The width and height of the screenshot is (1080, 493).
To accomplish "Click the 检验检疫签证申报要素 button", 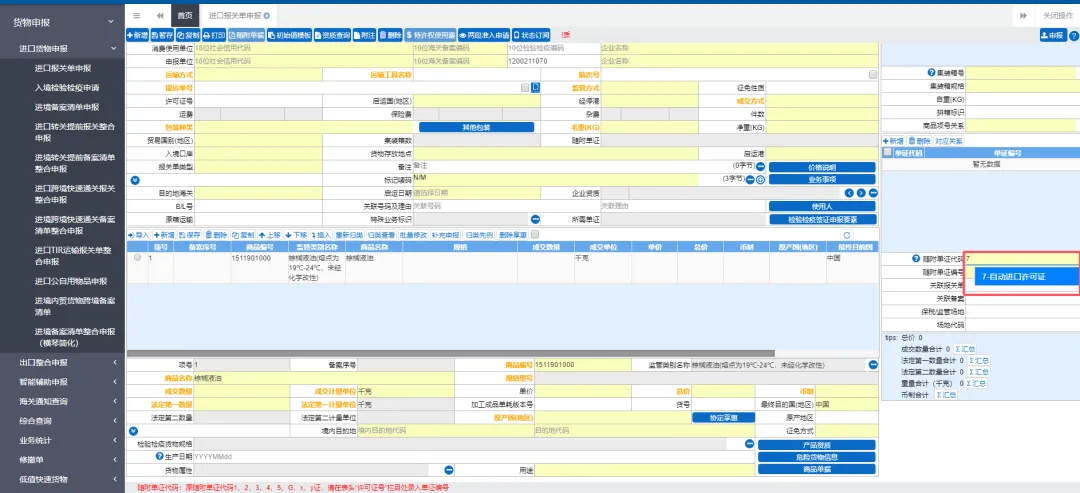I will click(822, 218).
